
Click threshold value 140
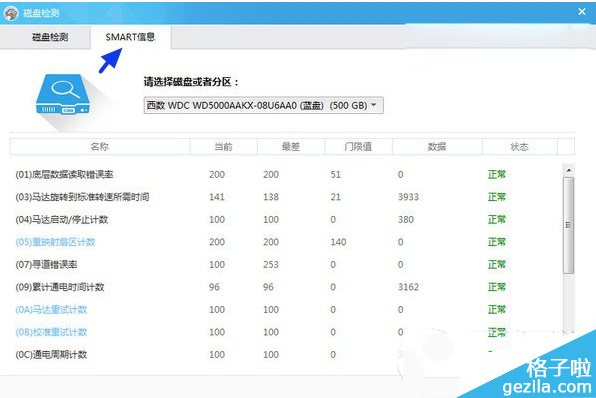point(338,242)
